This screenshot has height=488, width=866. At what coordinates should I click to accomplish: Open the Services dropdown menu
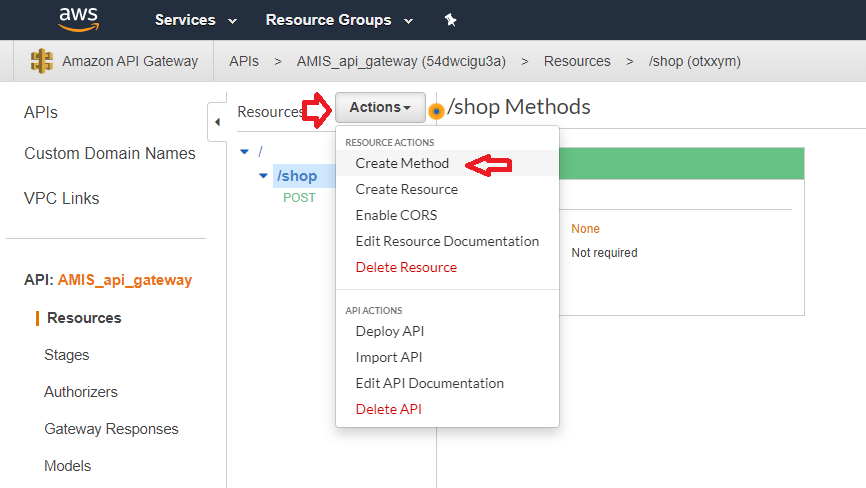(x=196, y=20)
